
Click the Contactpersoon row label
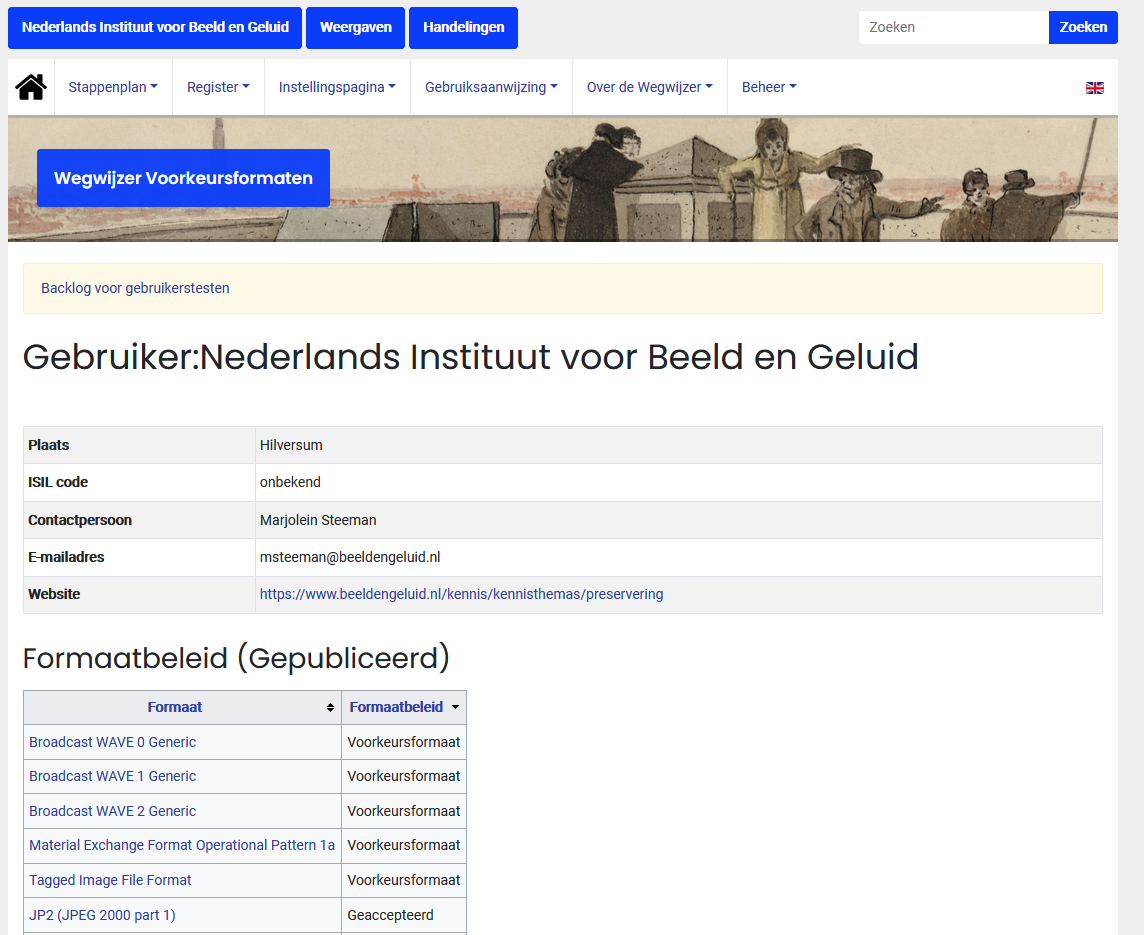[x=80, y=520]
